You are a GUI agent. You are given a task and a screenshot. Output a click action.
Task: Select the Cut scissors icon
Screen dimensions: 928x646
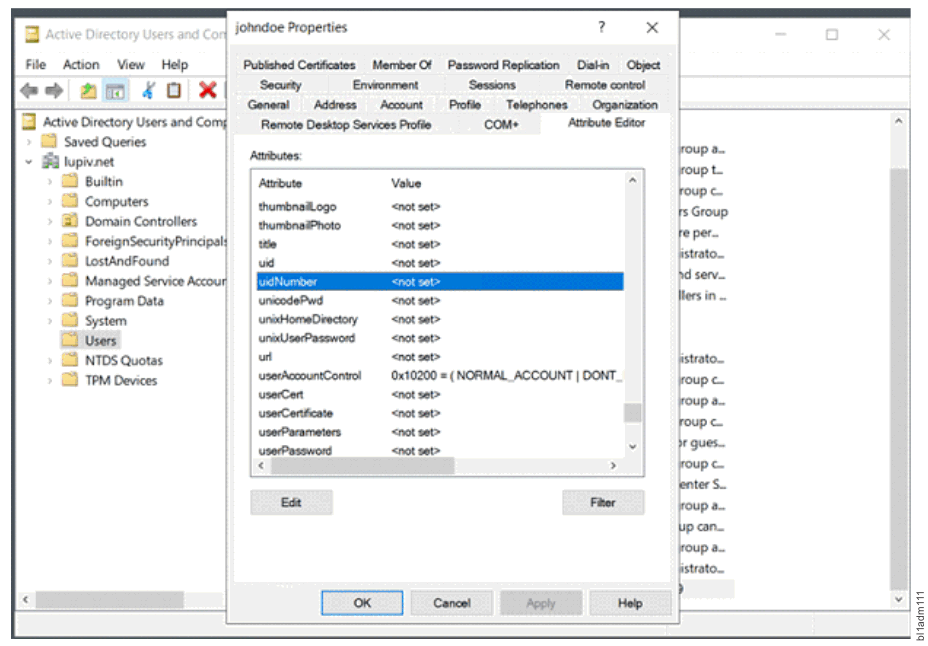(150, 89)
